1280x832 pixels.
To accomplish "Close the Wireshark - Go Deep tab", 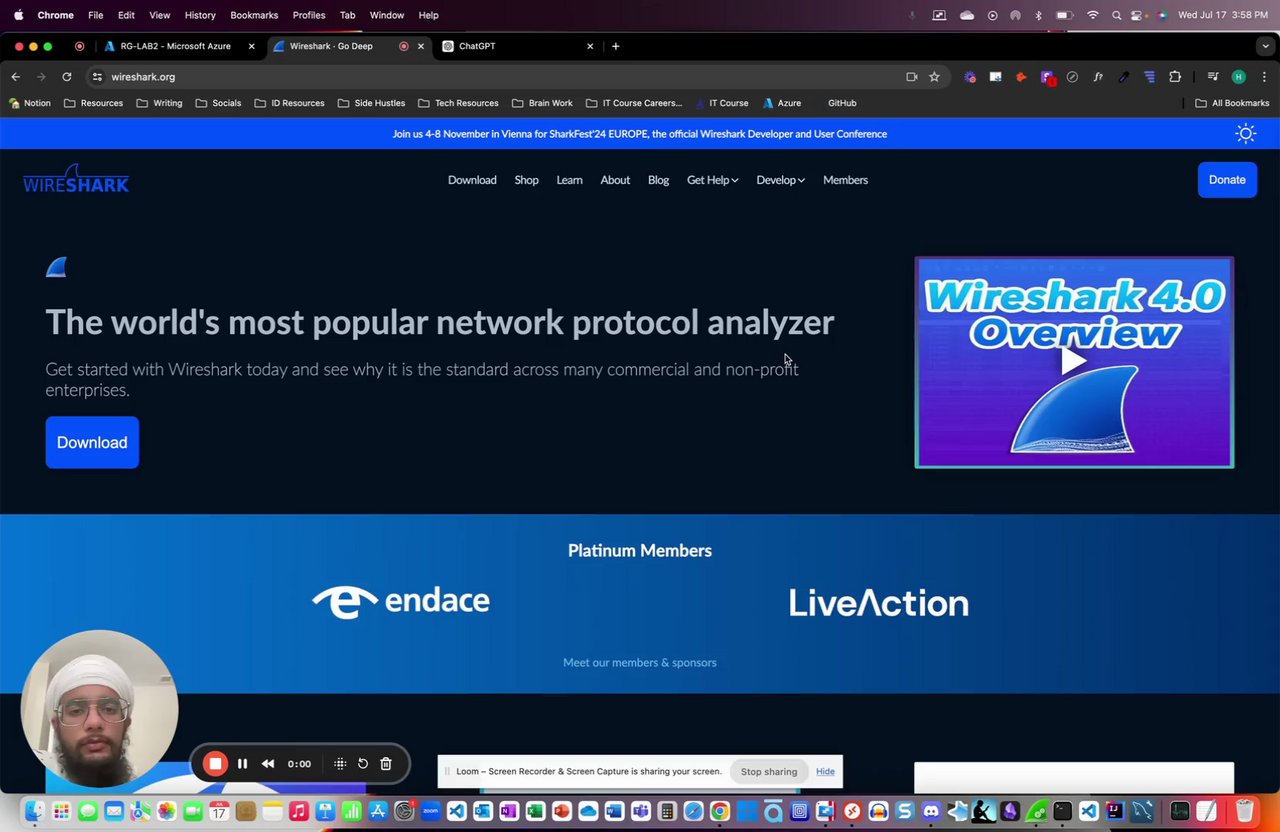I will 421,46.
